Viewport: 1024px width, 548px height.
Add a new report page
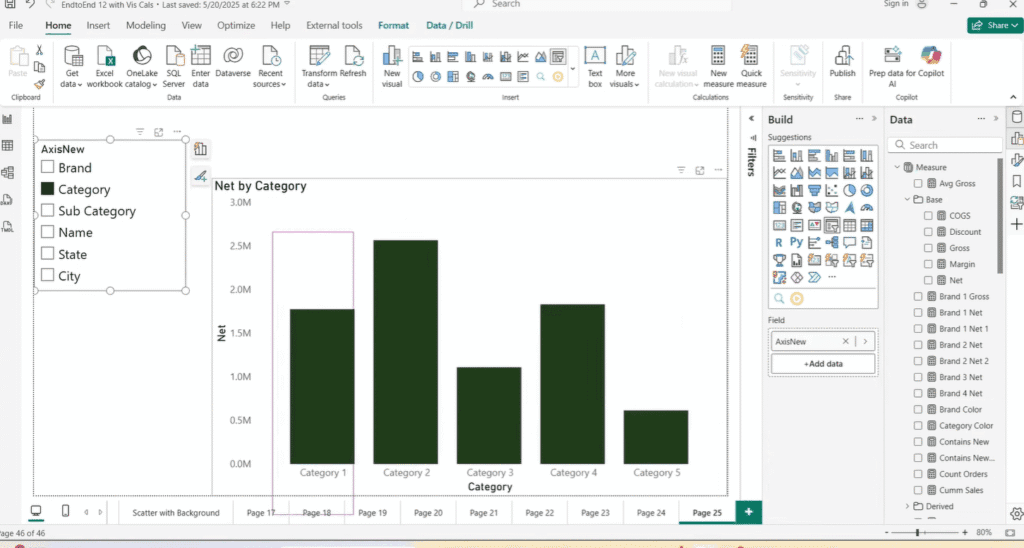[748, 512]
